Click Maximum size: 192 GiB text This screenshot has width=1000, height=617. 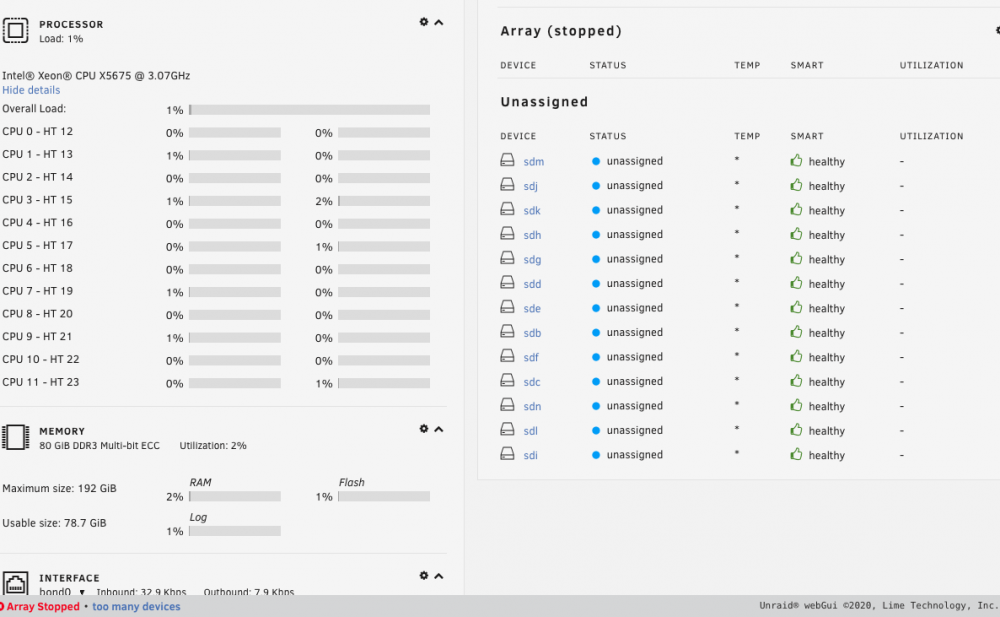point(59,489)
